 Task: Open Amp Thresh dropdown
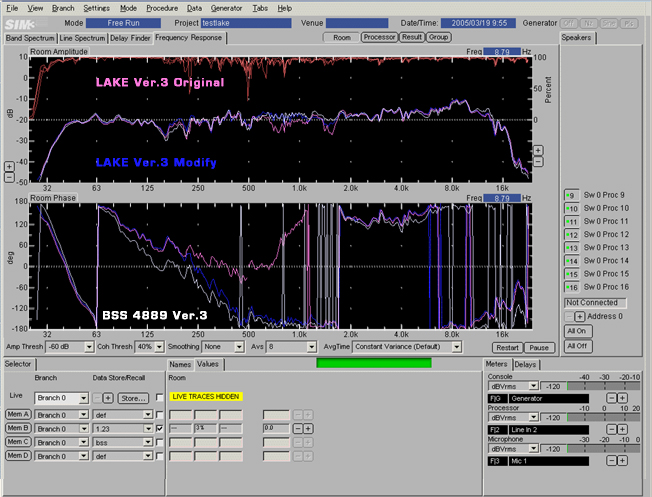[x=89, y=347]
